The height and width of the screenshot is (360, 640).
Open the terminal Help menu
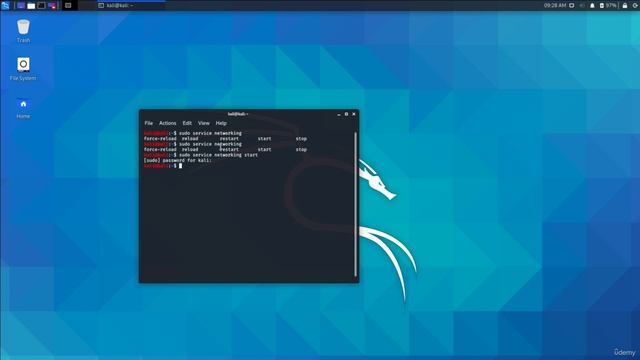221,123
